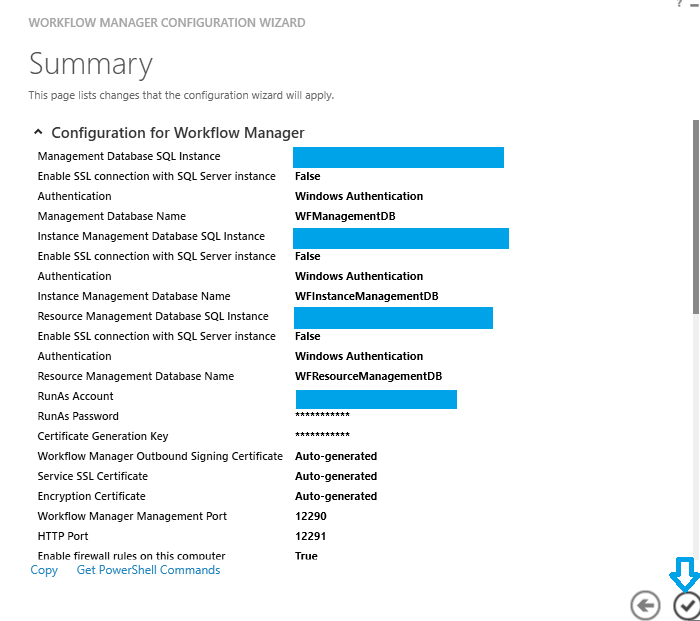
Task: Click the Summary page heading
Action: coord(91,64)
